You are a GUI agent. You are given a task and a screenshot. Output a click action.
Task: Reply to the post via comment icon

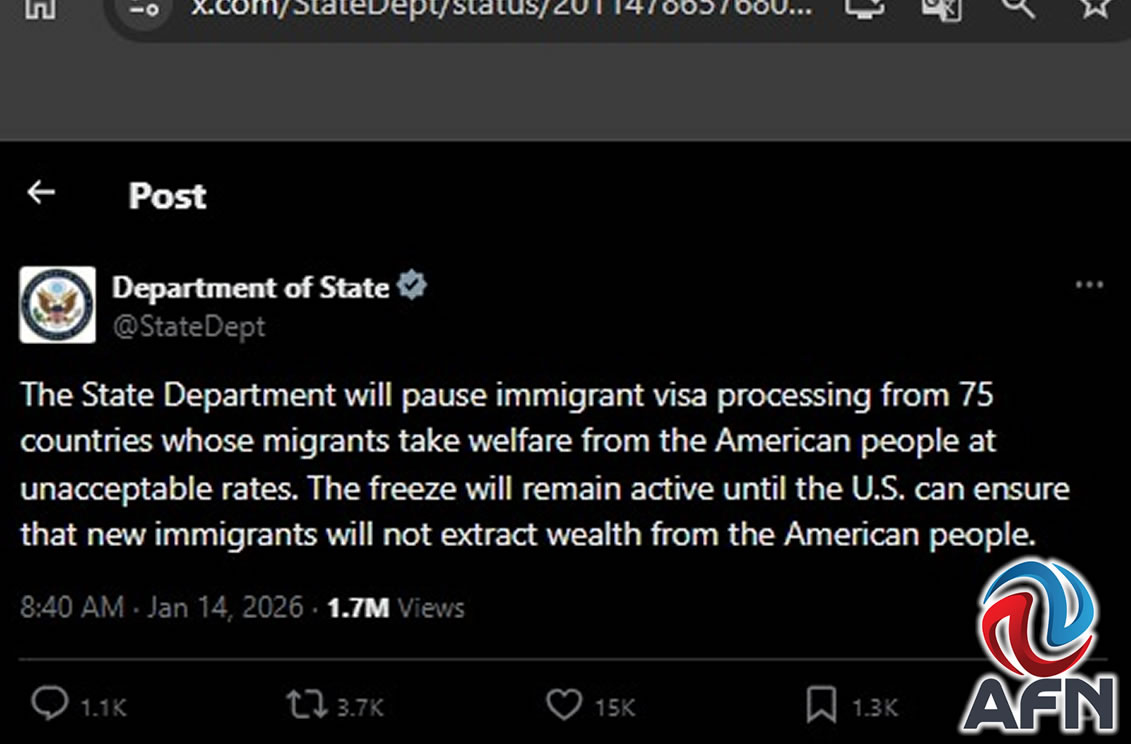[x=50, y=705]
